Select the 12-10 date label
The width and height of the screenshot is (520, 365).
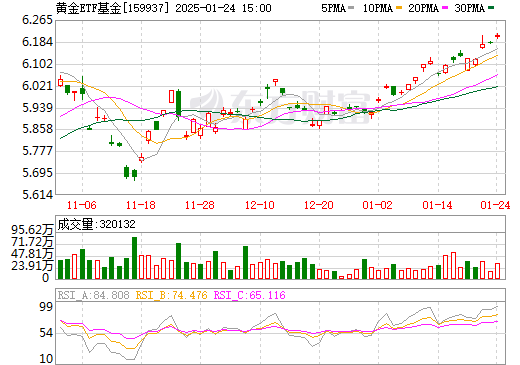point(260,205)
